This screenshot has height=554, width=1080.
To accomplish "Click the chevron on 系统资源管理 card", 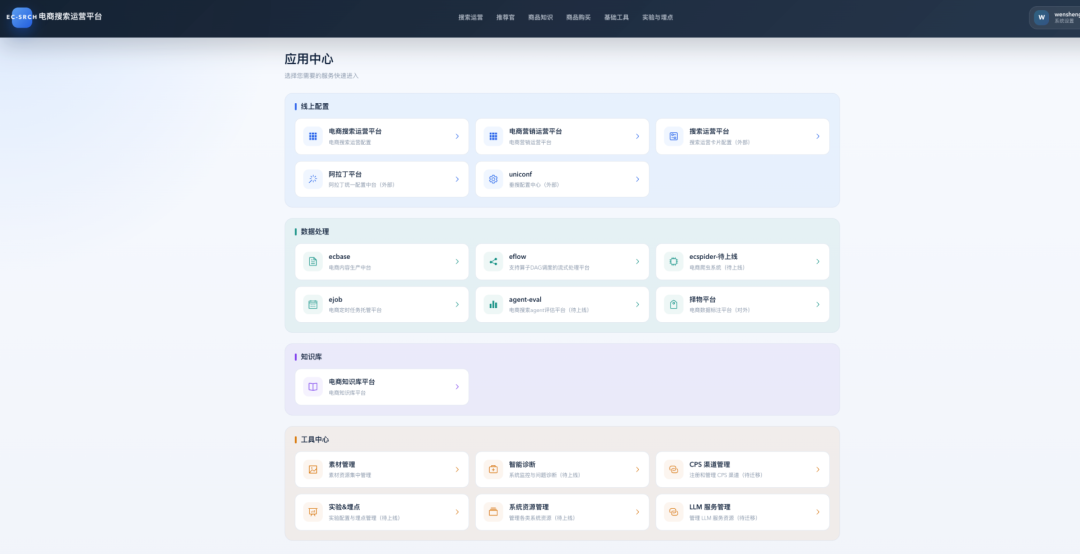I will (x=638, y=512).
